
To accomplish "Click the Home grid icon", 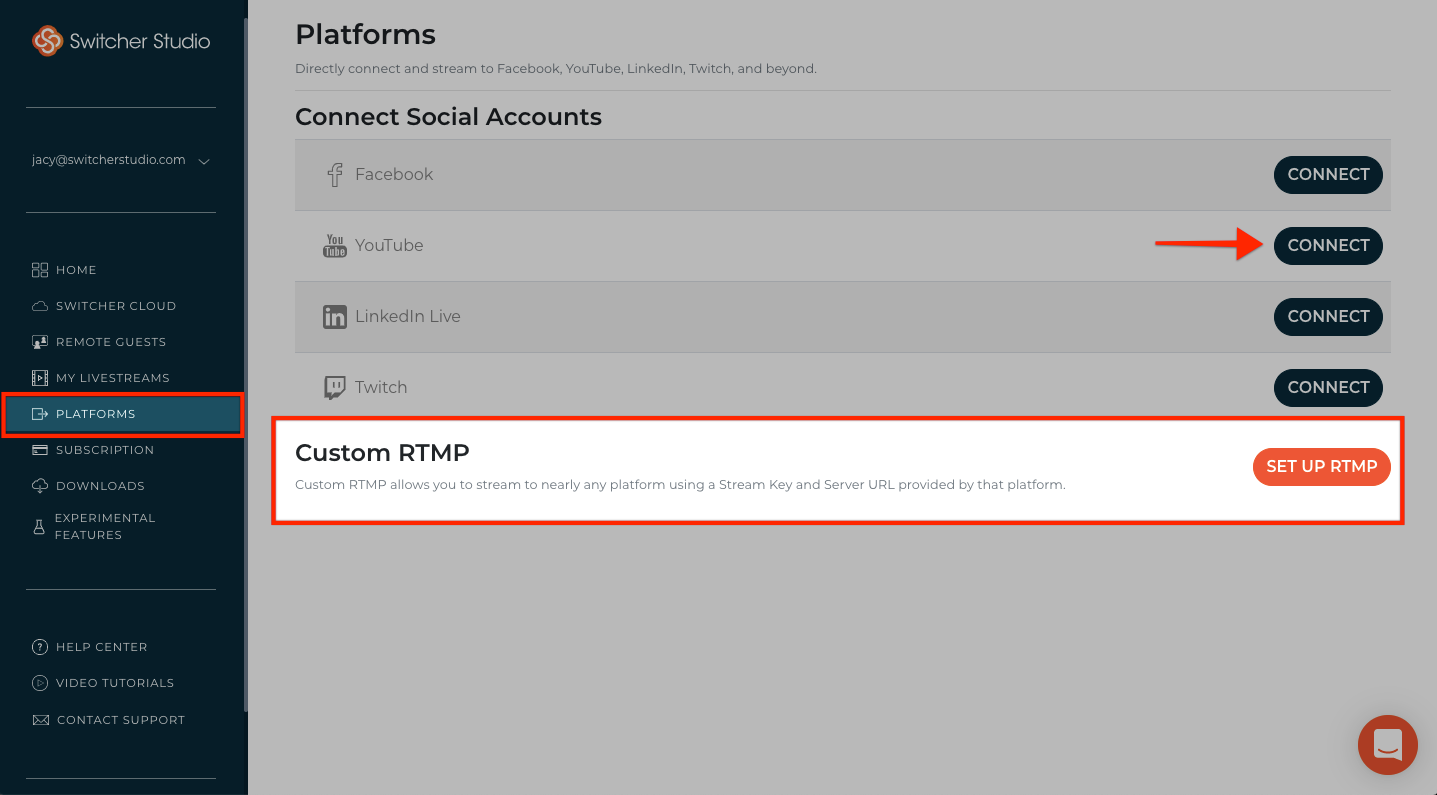I will 40,270.
